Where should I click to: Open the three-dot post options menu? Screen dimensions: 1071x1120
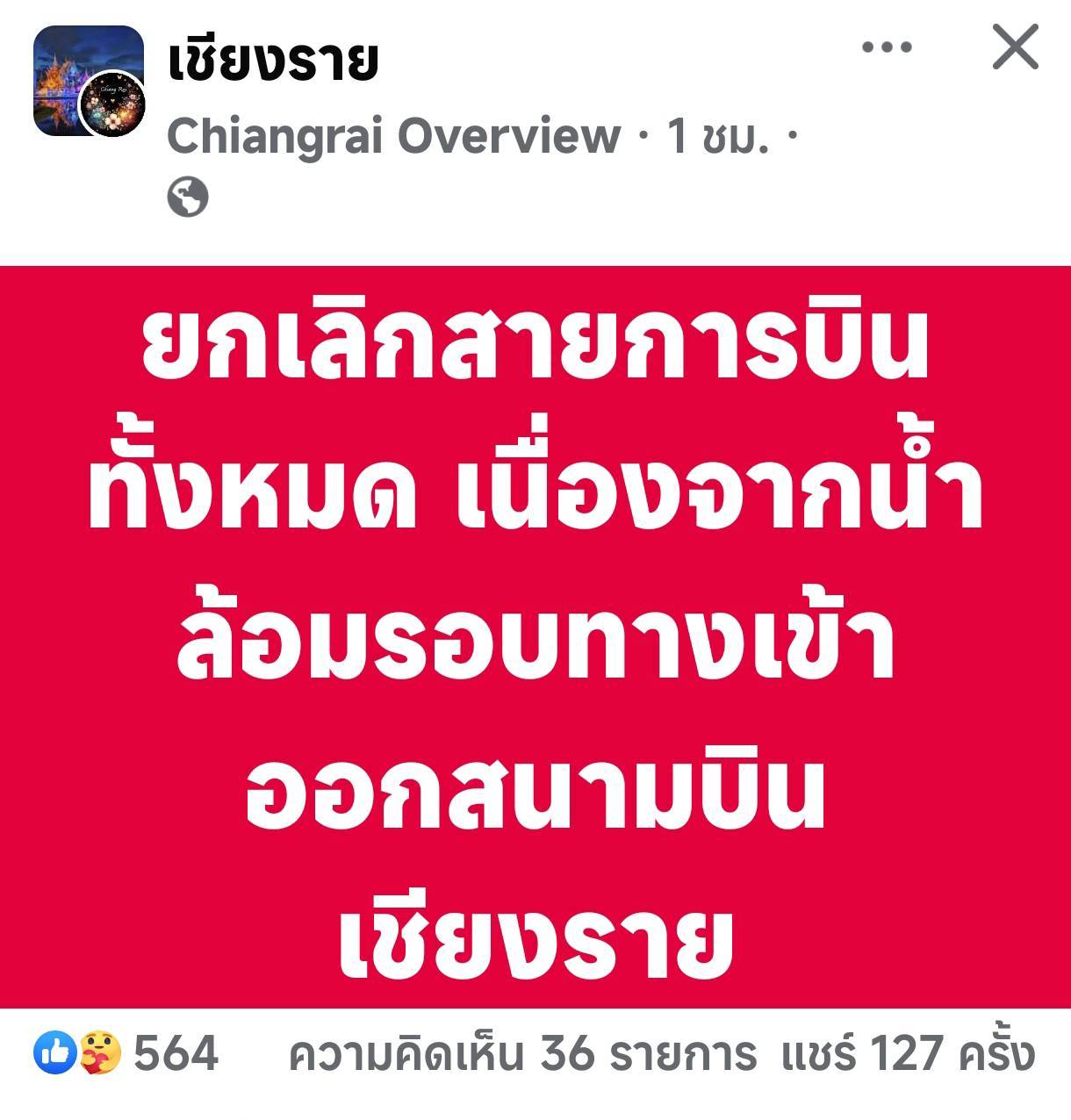click(x=887, y=47)
